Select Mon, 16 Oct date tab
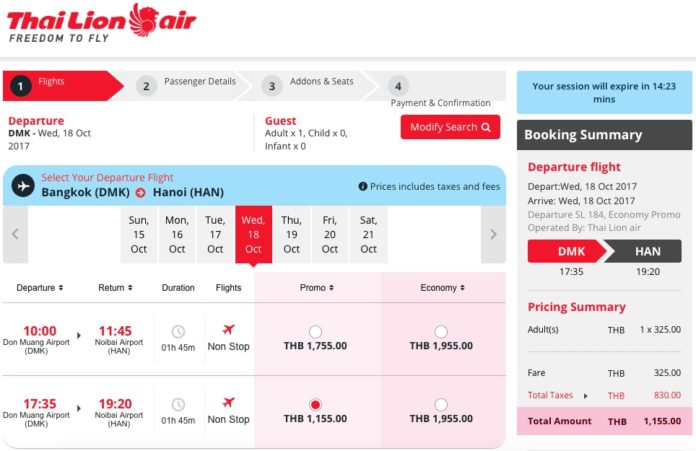 (x=177, y=234)
